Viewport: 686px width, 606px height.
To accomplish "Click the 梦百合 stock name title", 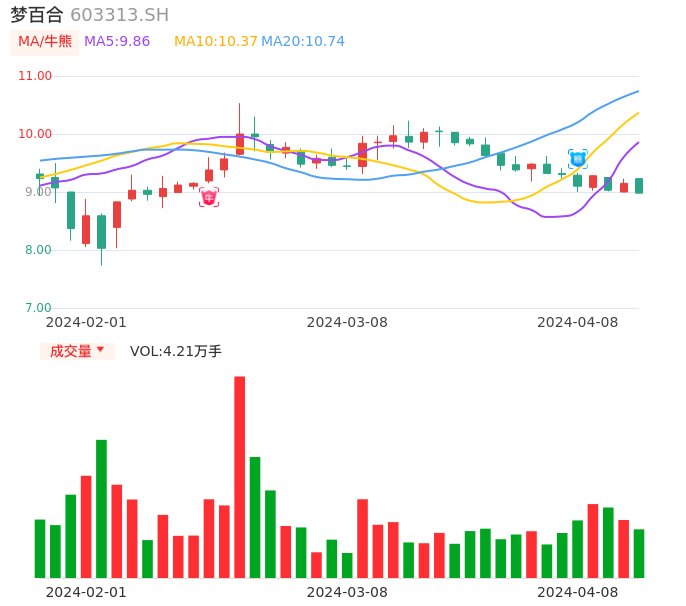I will tap(37, 15).
